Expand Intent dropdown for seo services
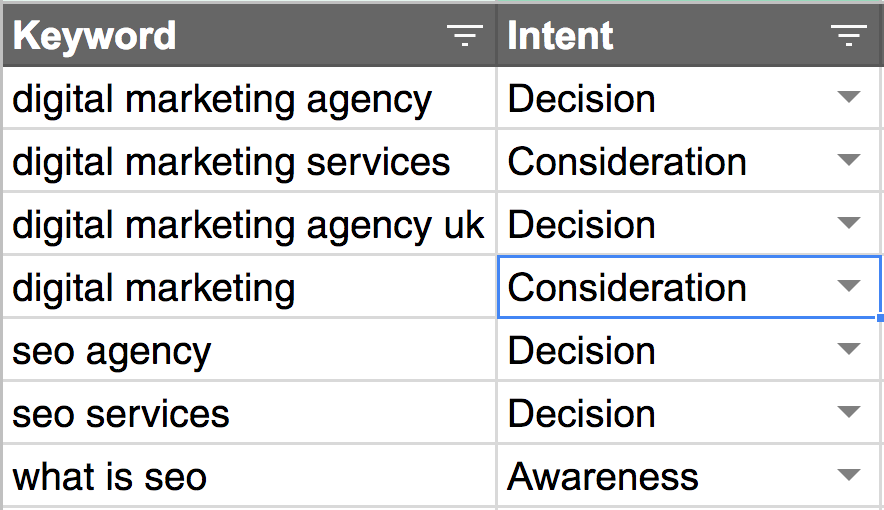The height and width of the screenshot is (510, 884). click(x=849, y=413)
